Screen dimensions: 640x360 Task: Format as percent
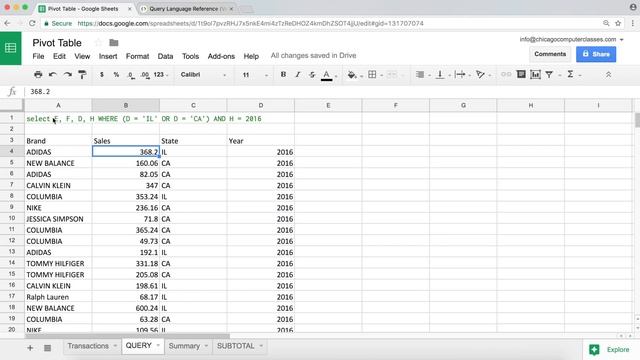tap(116, 74)
